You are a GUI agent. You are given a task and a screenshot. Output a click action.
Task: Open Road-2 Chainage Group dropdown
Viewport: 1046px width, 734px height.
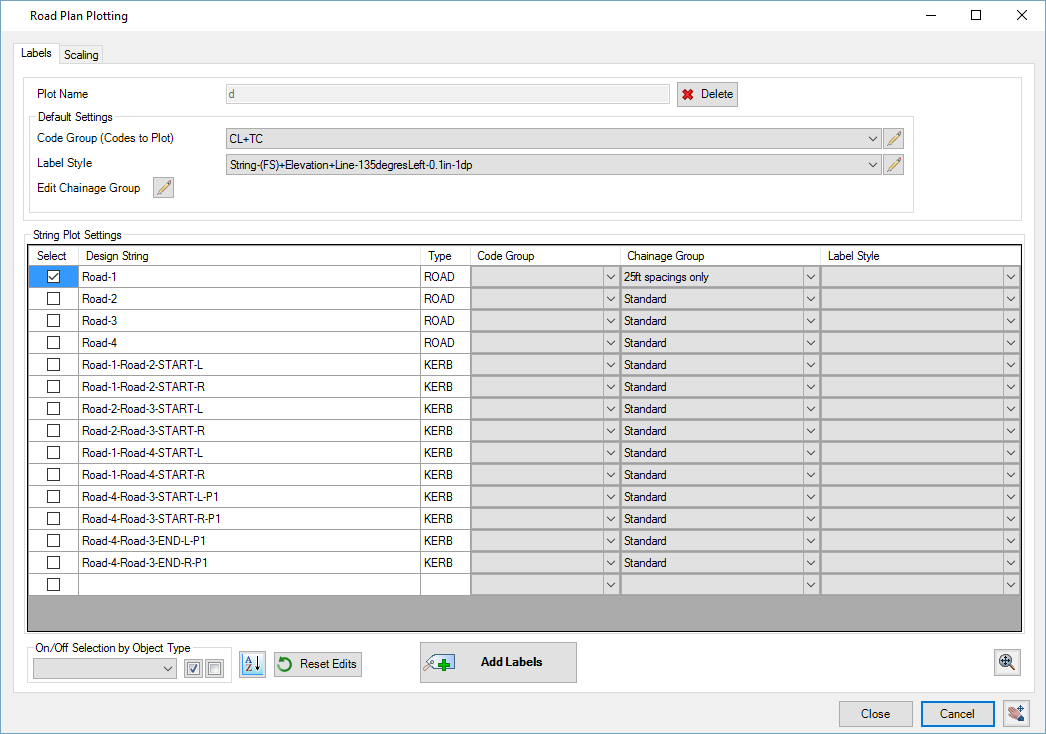[x=811, y=298]
